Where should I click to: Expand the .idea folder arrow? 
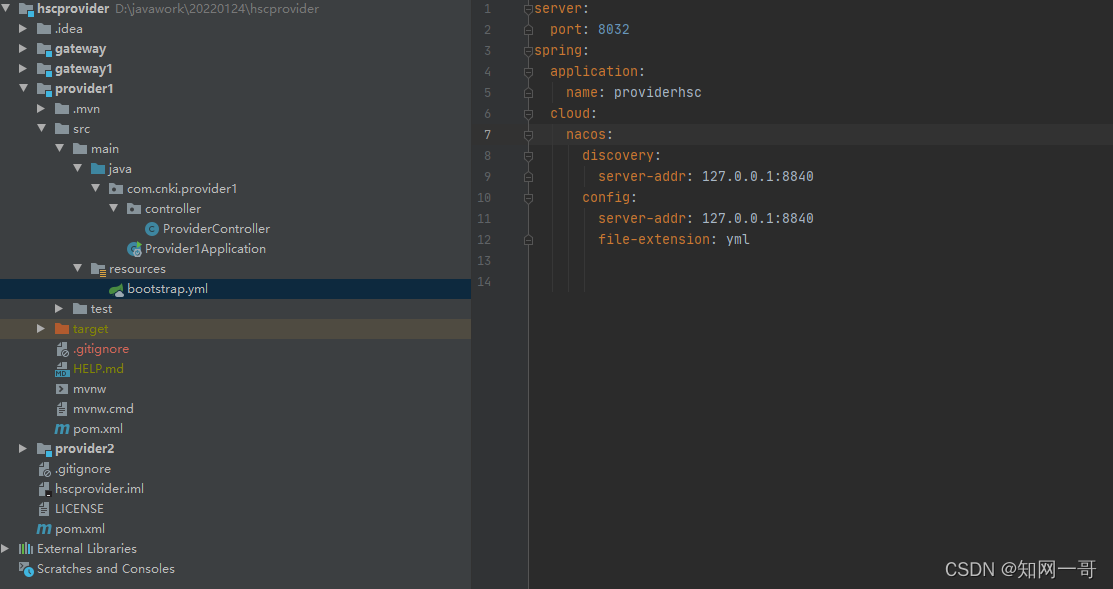23,28
